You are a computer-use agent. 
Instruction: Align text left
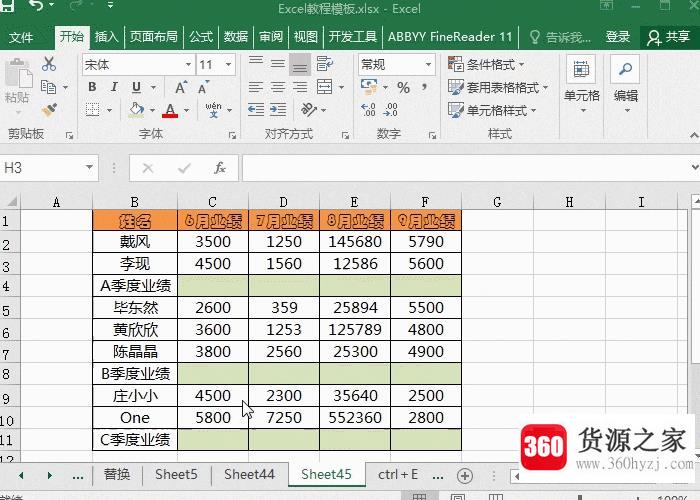[x=256, y=87]
